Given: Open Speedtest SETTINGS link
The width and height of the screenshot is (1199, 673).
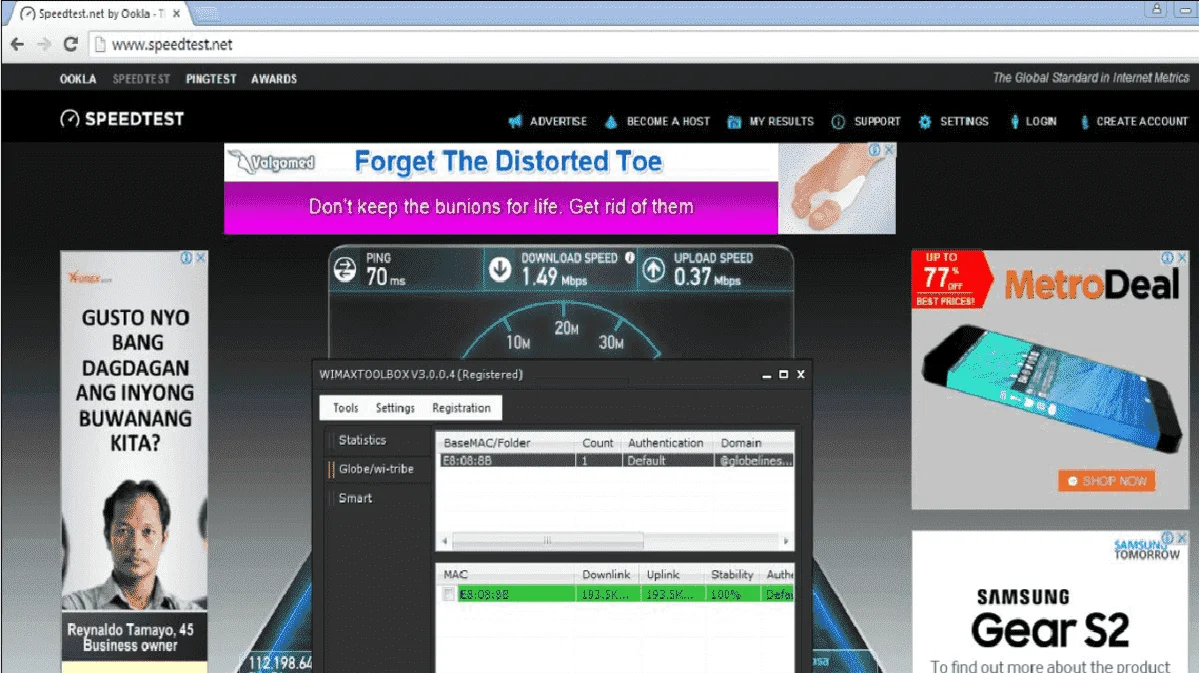Looking at the screenshot, I should pyautogui.click(x=964, y=121).
